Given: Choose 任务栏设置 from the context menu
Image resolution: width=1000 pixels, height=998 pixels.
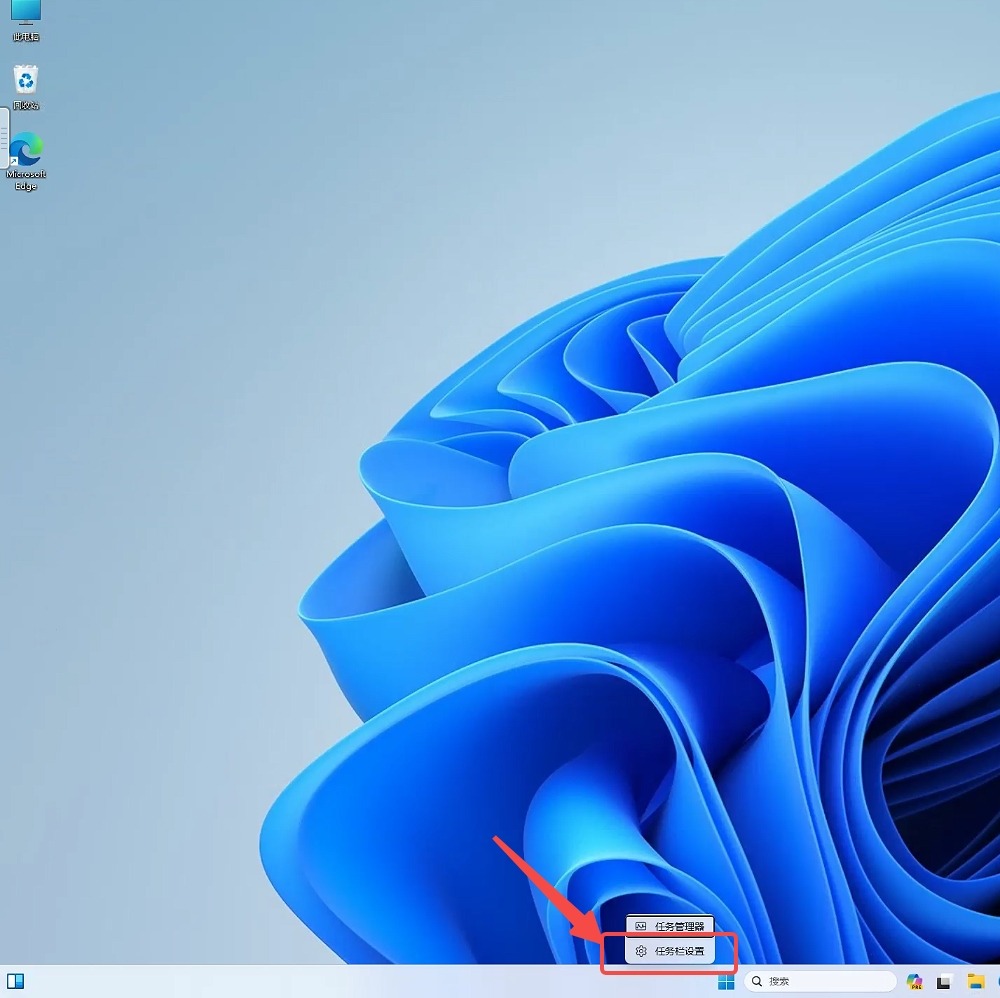Looking at the screenshot, I should pyautogui.click(x=679, y=951).
